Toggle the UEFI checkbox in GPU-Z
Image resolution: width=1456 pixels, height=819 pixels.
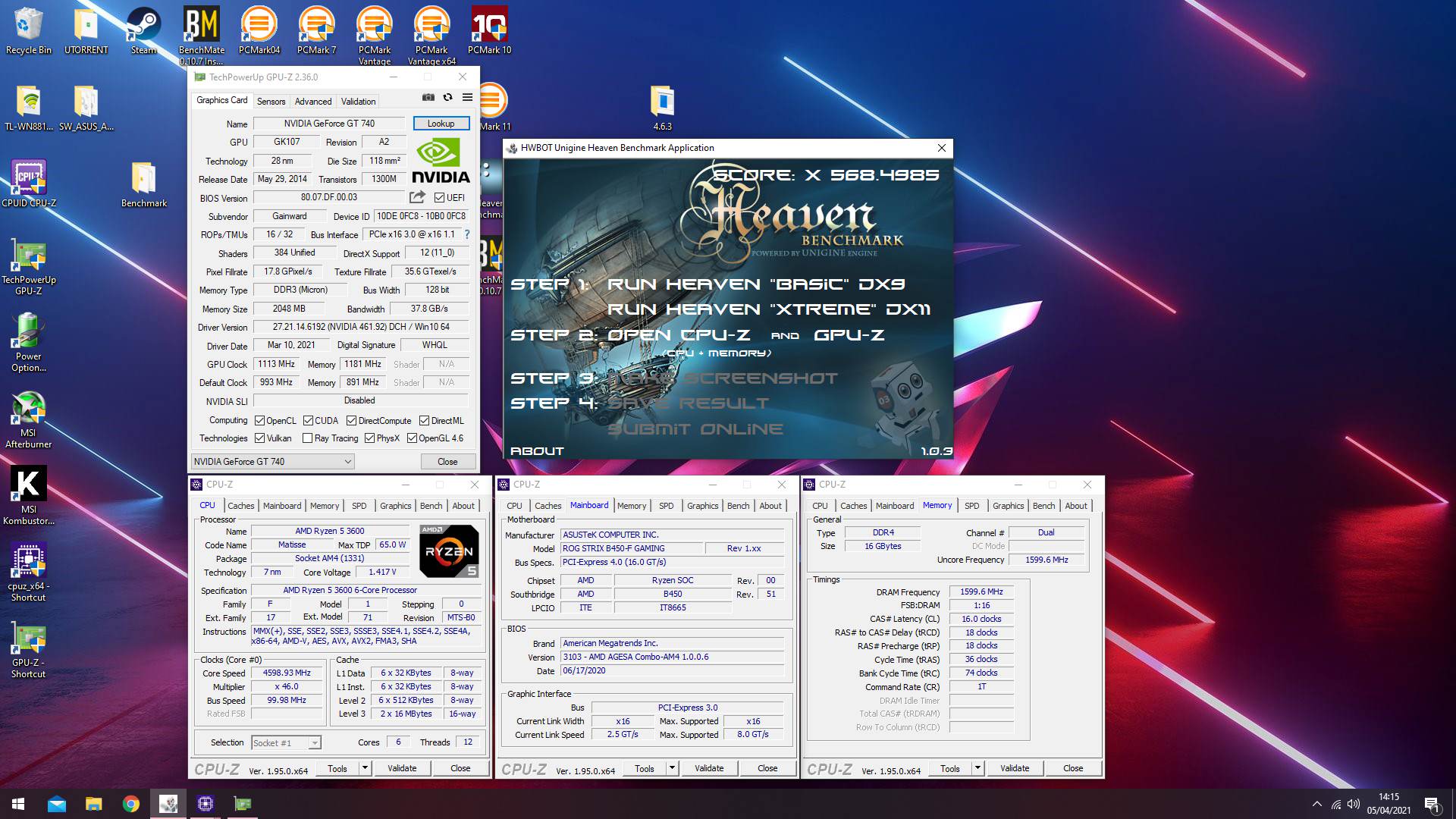(439, 197)
